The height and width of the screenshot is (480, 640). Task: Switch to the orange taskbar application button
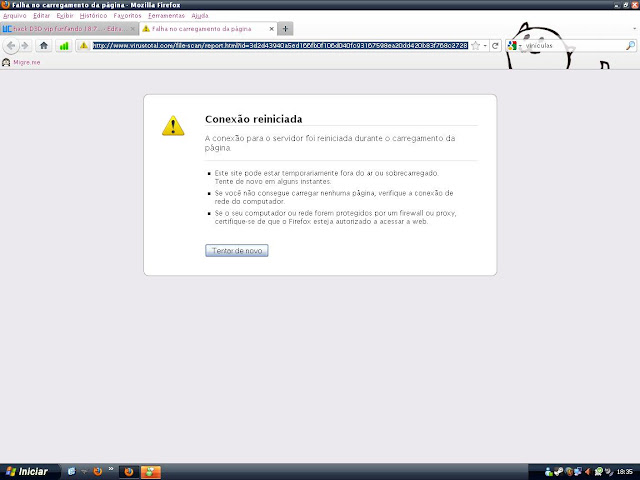coord(151,472)
